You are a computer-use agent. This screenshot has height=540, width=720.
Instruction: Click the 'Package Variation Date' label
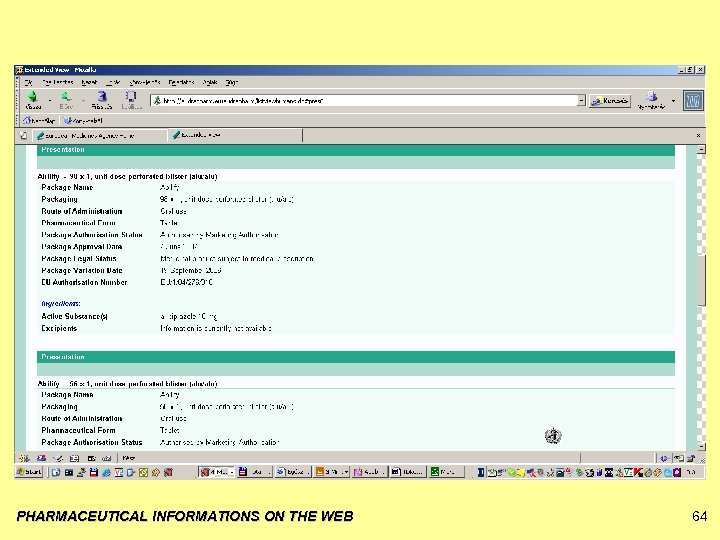[82, 270]
